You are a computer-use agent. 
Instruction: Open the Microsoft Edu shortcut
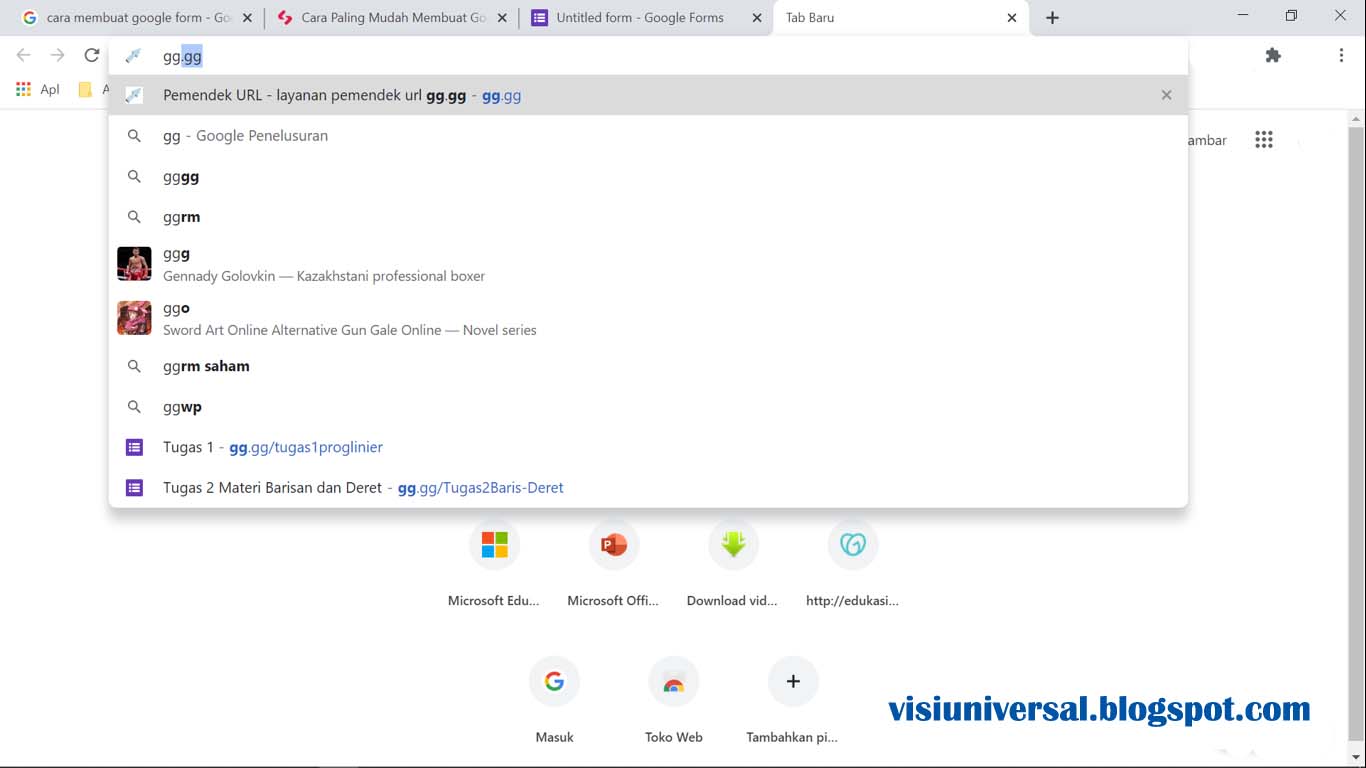pyautogui.click(x=493, y=545)
